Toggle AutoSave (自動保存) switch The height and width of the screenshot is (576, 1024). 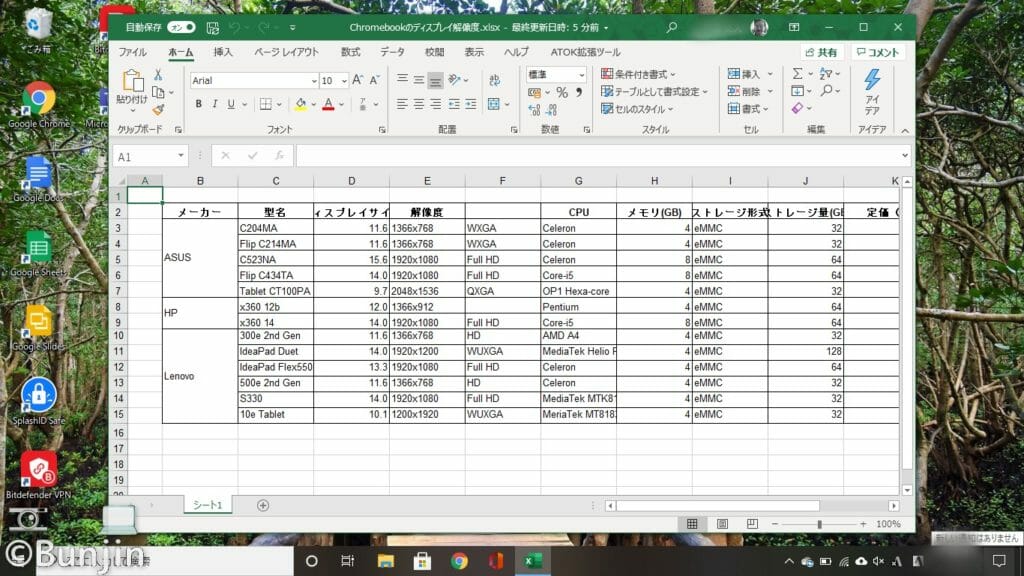[181, 27]
